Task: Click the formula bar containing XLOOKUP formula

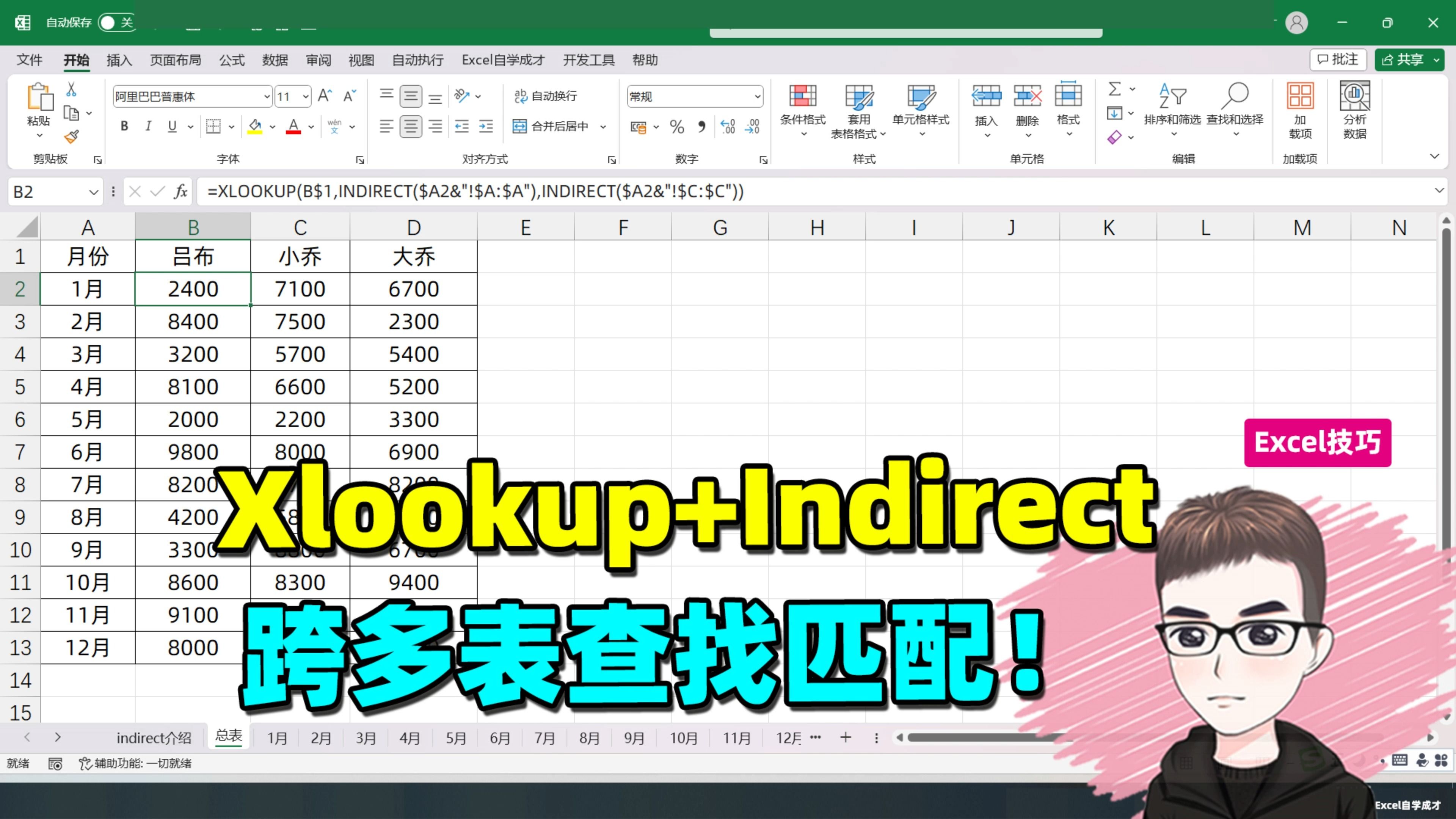Action: [509, 191]
